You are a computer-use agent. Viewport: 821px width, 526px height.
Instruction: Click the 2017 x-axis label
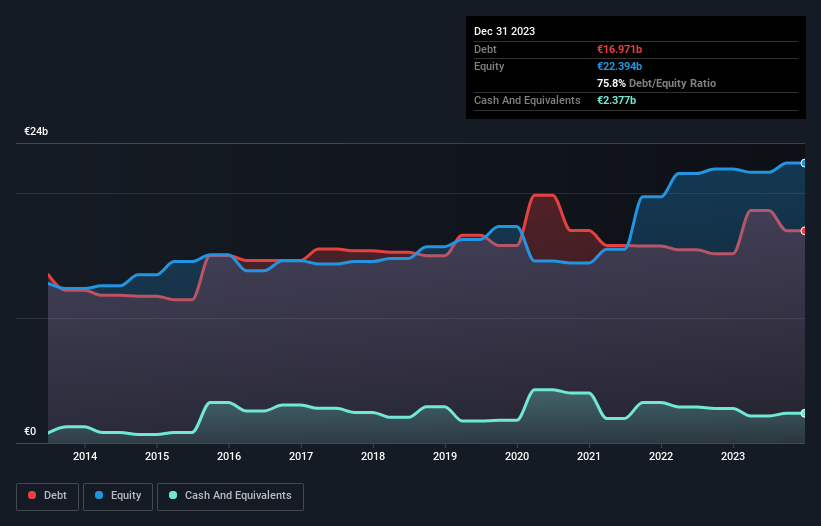tap(301, 456)
